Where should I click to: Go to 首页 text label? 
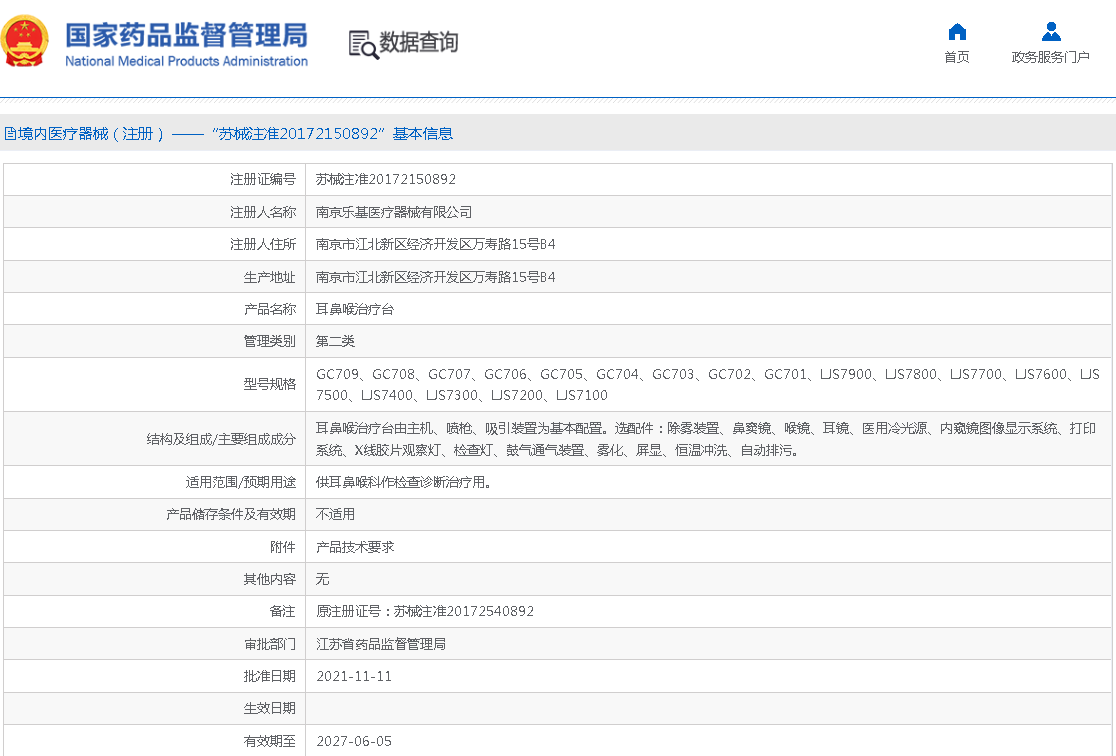(x=957, y=58)
